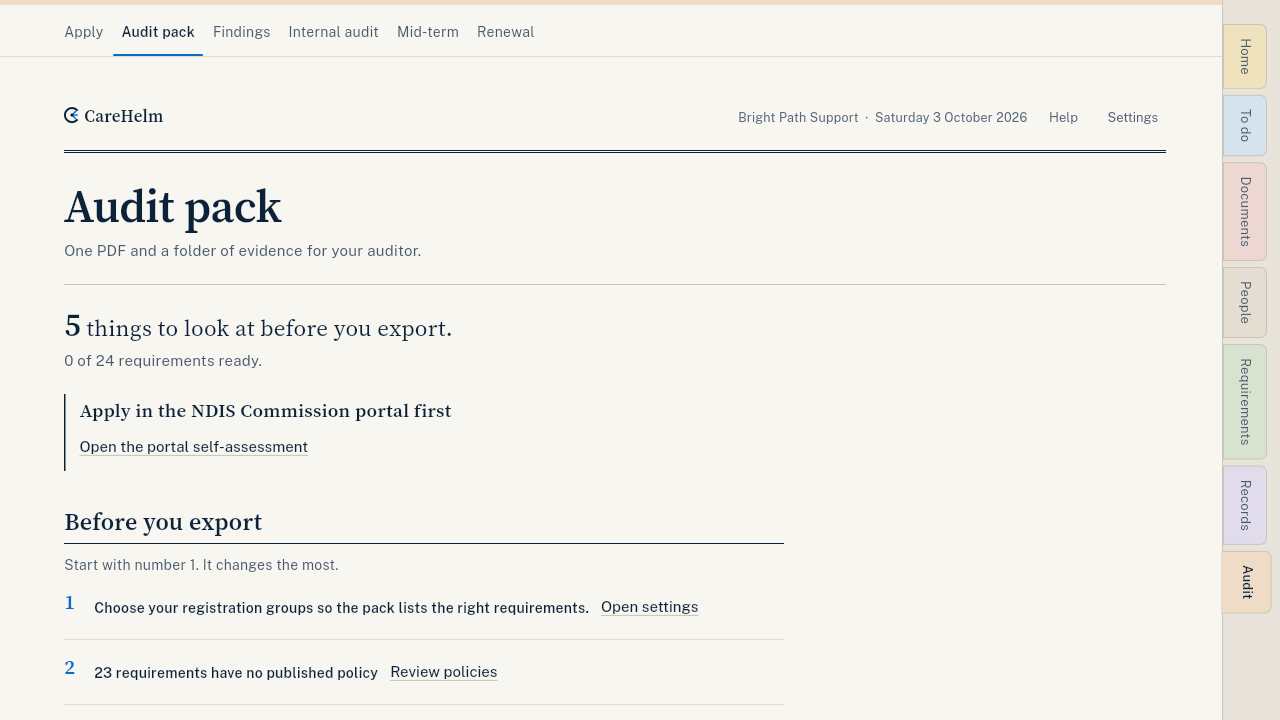
Task: Click the Audit pack page heading
Action: 173,207
